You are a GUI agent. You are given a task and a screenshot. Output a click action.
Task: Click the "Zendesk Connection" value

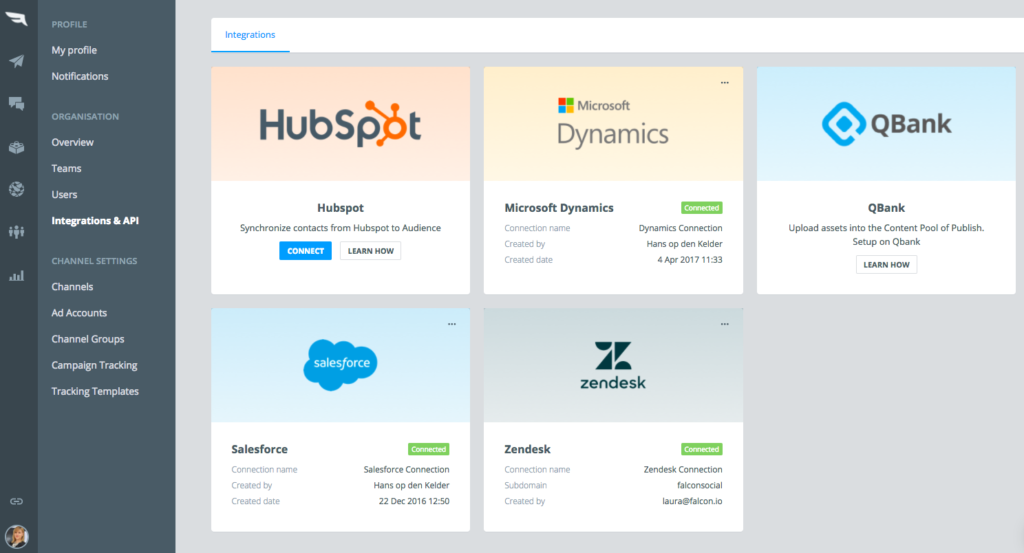click(x=683, y=469)
